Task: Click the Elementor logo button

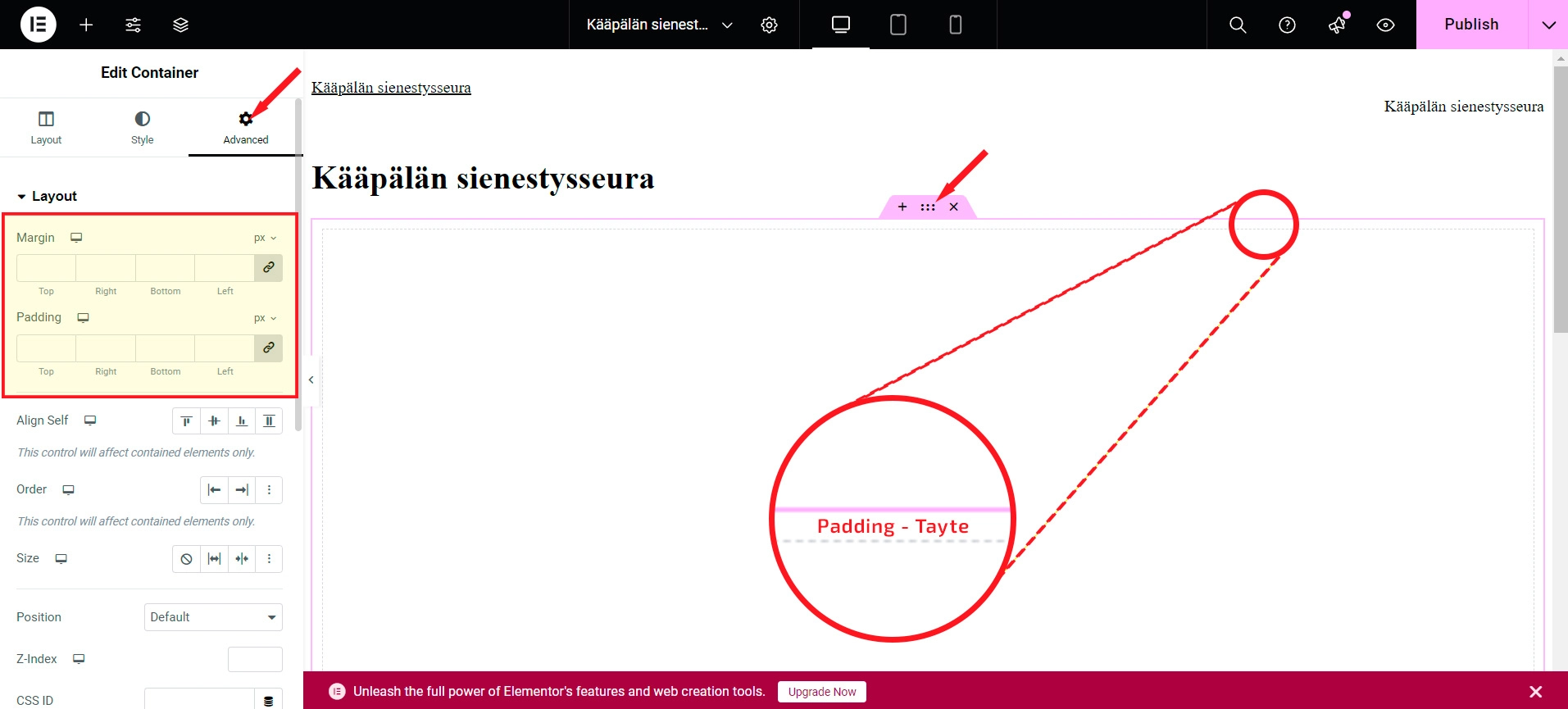Action: point(38,25)
